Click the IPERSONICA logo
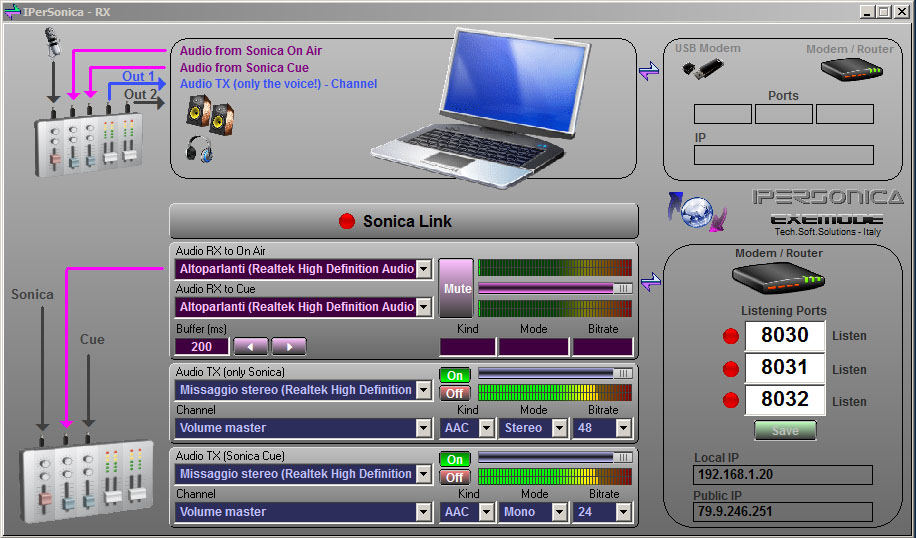Viewport: 916px width, 538px height. [828, 197]
